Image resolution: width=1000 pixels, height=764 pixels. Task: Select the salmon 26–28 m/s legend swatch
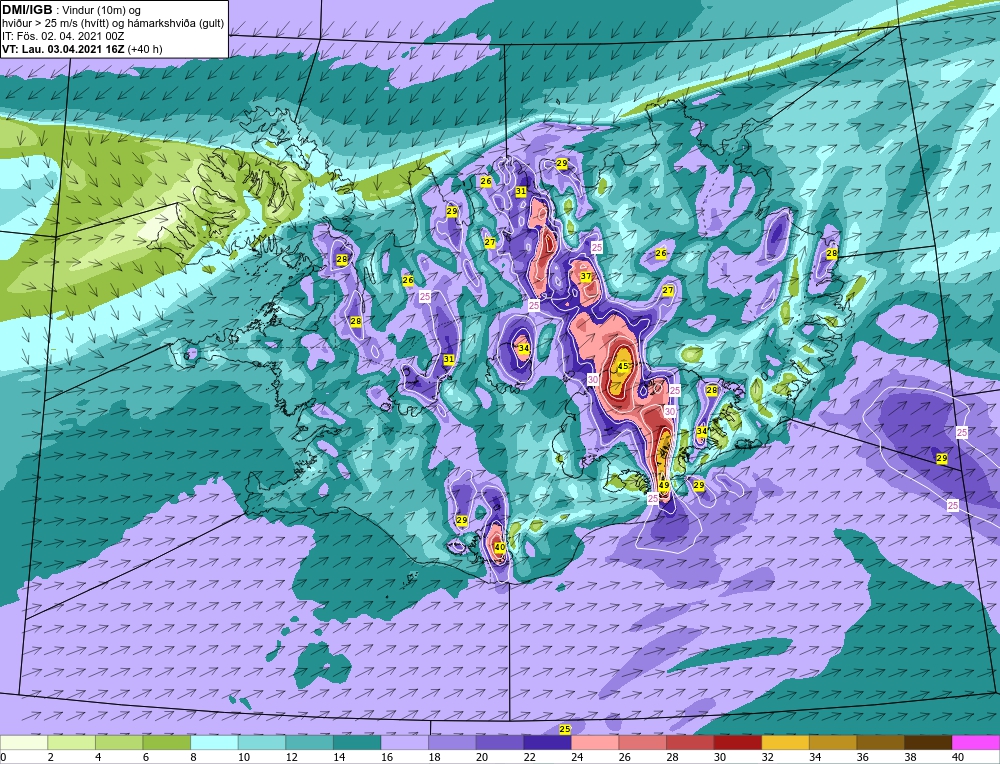[x=642, y=743]
